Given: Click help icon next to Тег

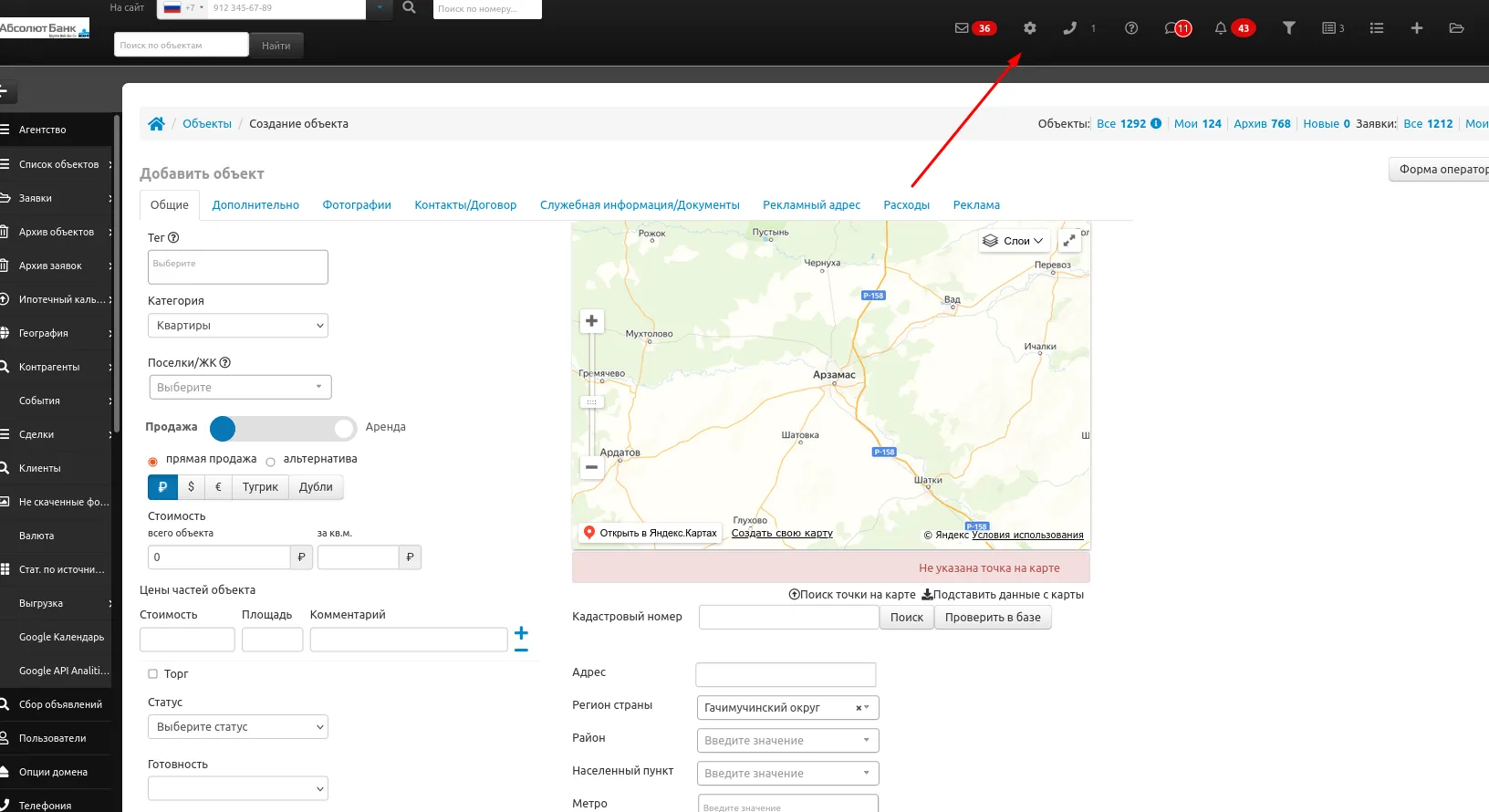Looking at the screenshot, I should pyautogui.click(x=173, y=238).
